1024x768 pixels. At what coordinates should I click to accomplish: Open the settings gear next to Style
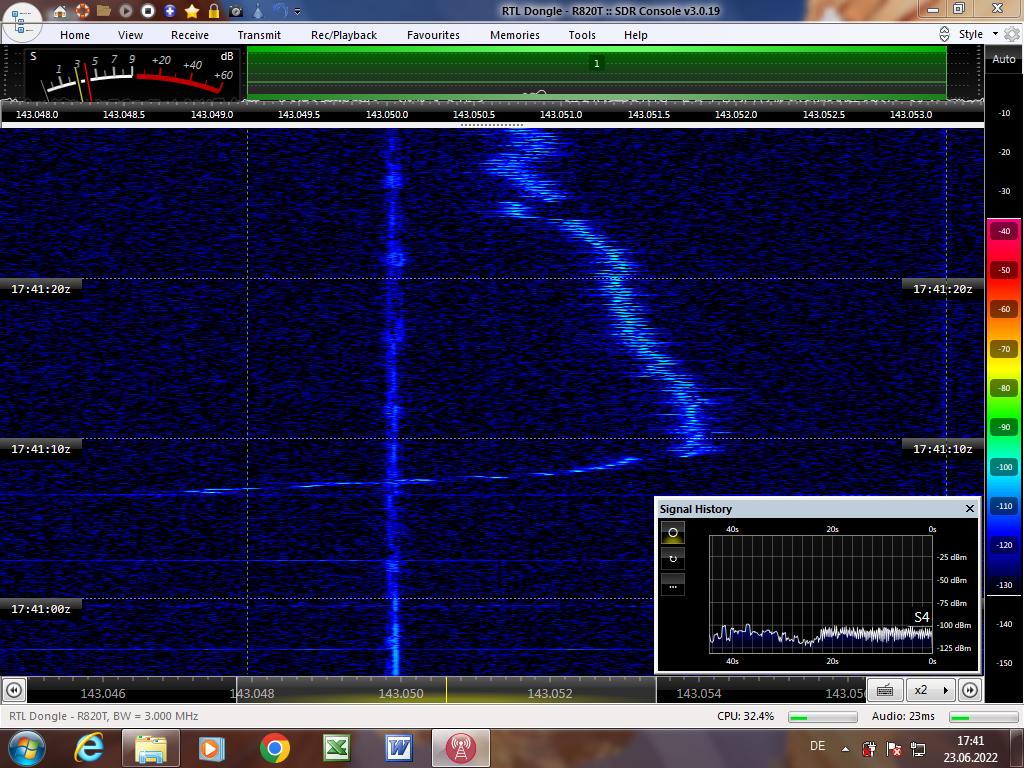[x=1012, y=34]
